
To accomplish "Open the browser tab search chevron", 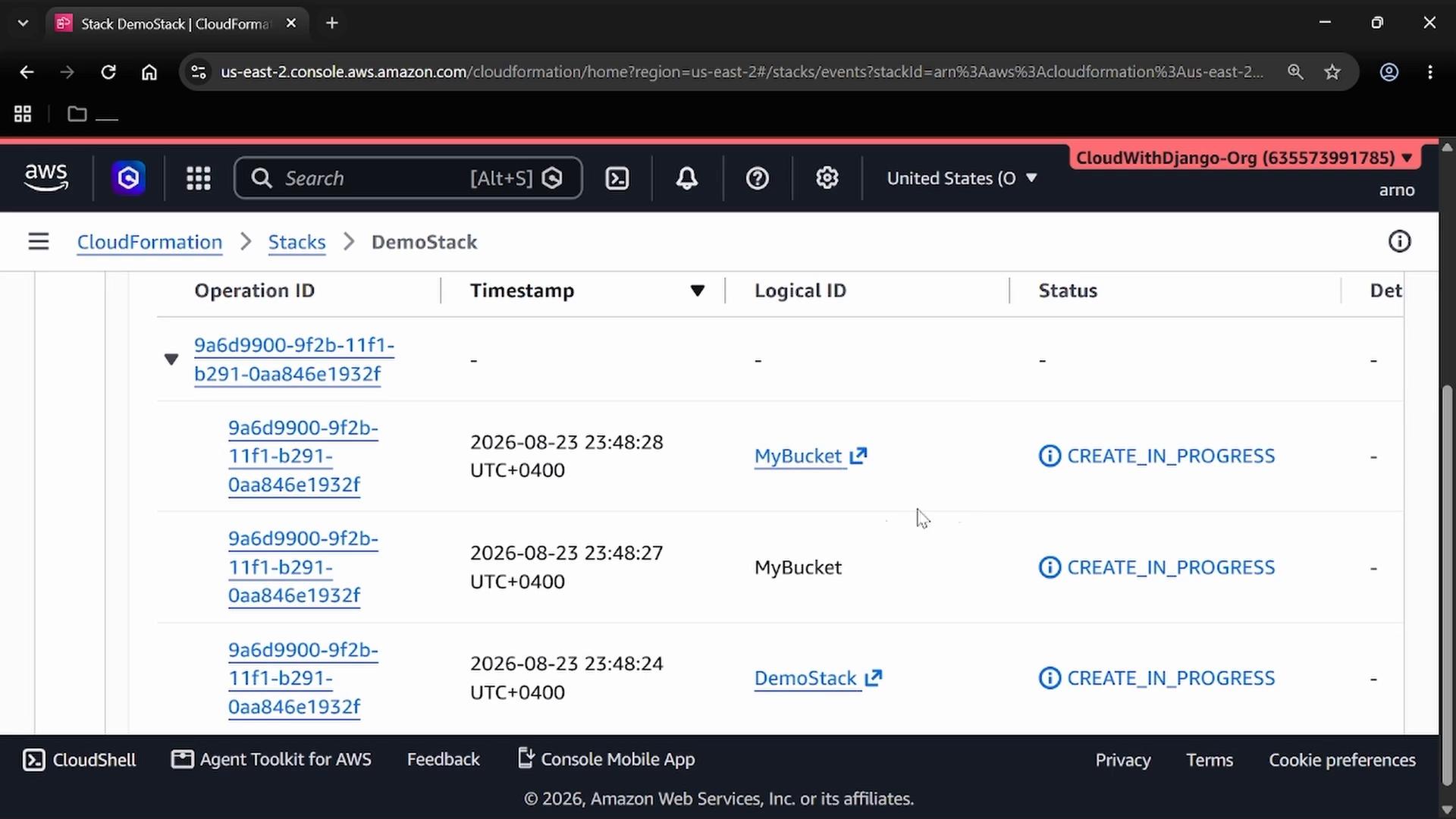I will (x=23, y=23).
